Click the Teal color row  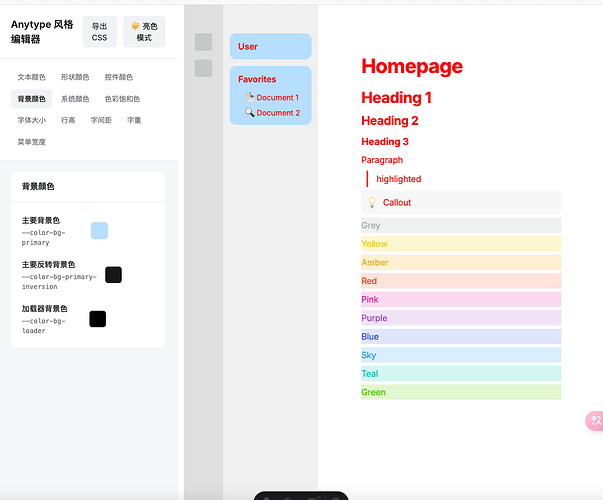tap(461, 373)
